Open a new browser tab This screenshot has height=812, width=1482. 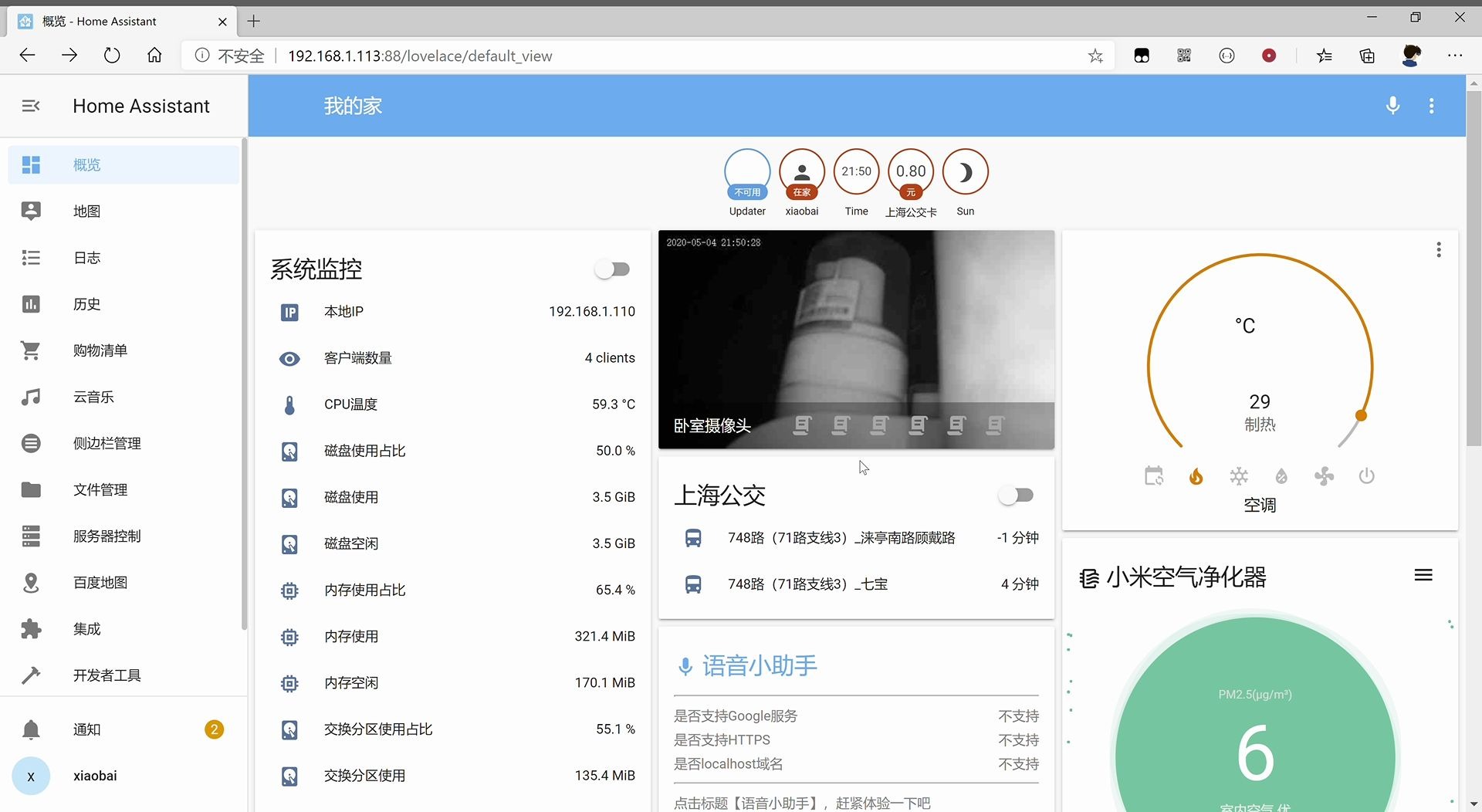[x=253, y=21]
